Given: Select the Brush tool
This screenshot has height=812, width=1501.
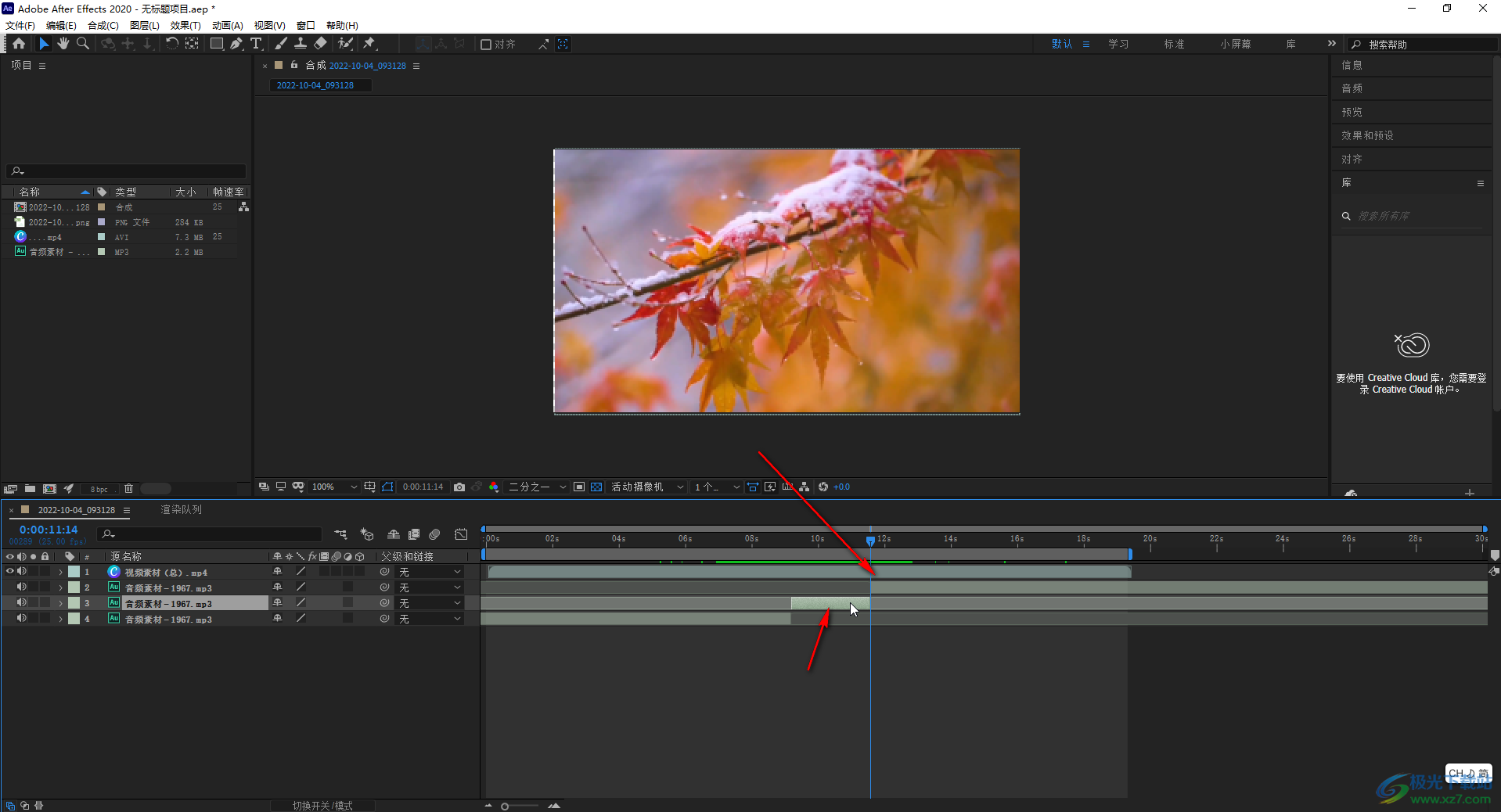Looking at the screenshot, I should (x=280, y=44).
